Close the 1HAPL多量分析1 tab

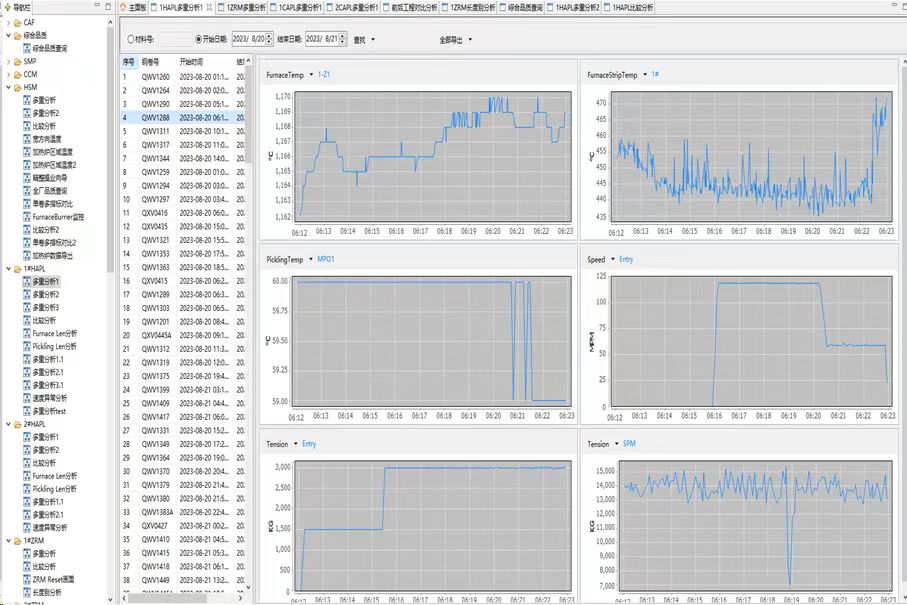209,8
